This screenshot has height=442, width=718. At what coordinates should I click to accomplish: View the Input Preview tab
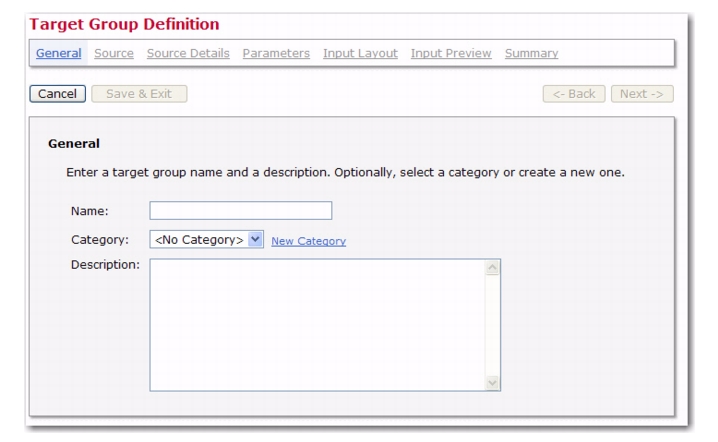tap(451, 53)
